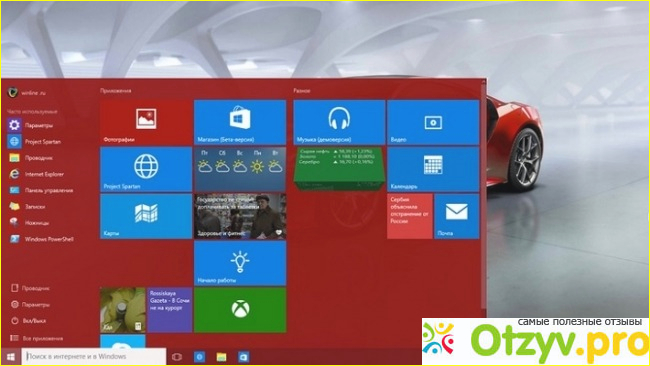The image size is (650, 366).
Task: Launch the green Xbox tile
Action: click(240, 310)
